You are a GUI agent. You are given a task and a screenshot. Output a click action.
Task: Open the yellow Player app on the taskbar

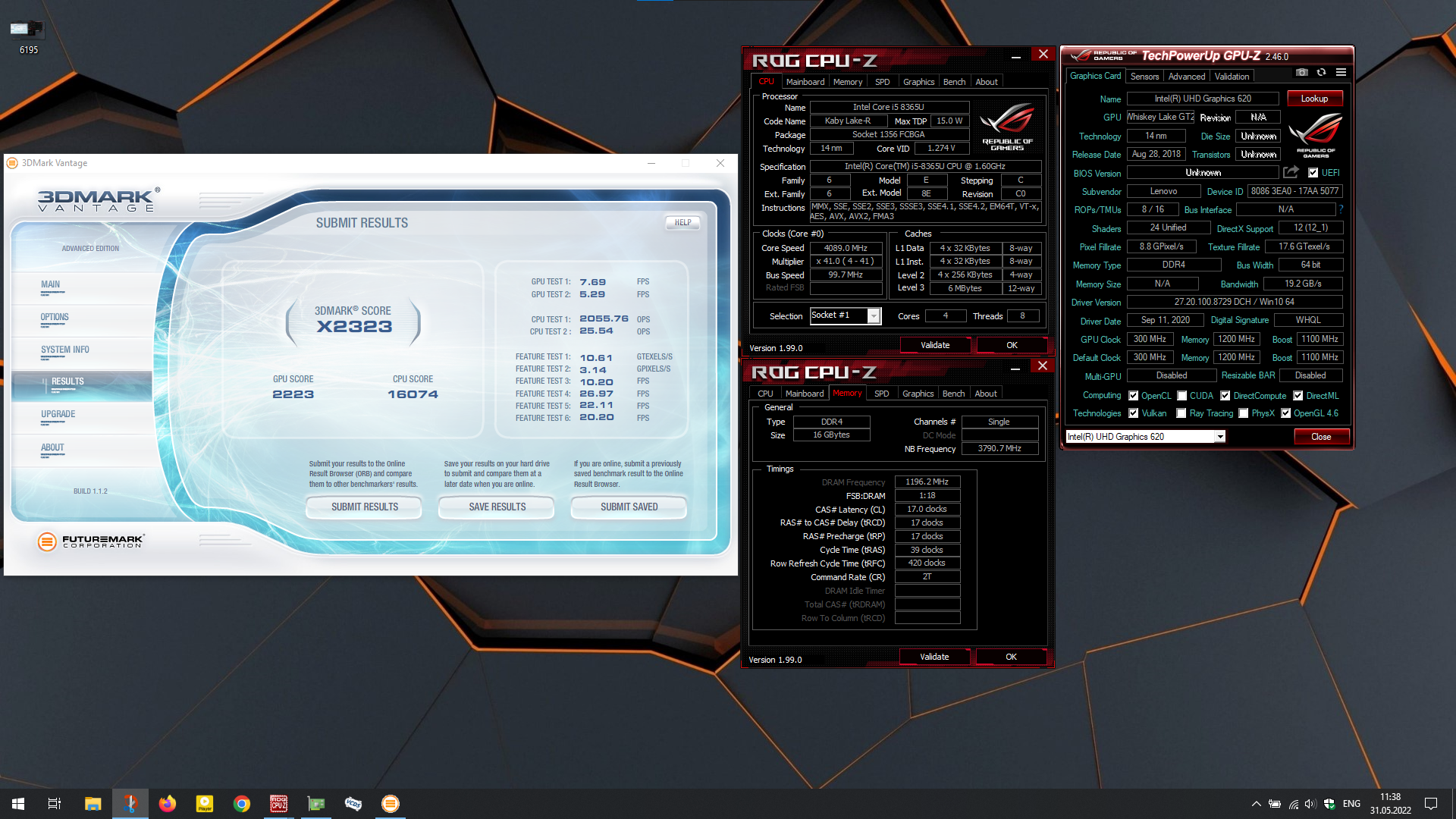(x=204, y=804)
